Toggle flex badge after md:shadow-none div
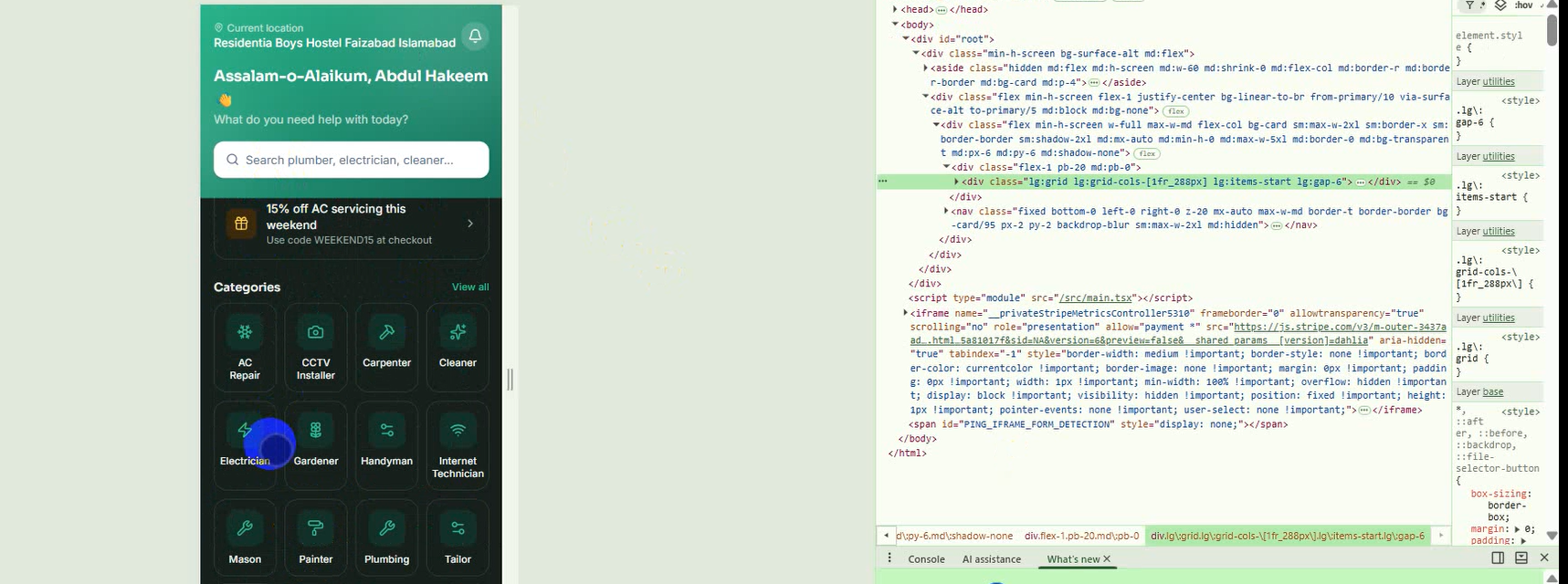Image resolution: width=1568 pixels, height=584 pixels. coord(1147,153)
